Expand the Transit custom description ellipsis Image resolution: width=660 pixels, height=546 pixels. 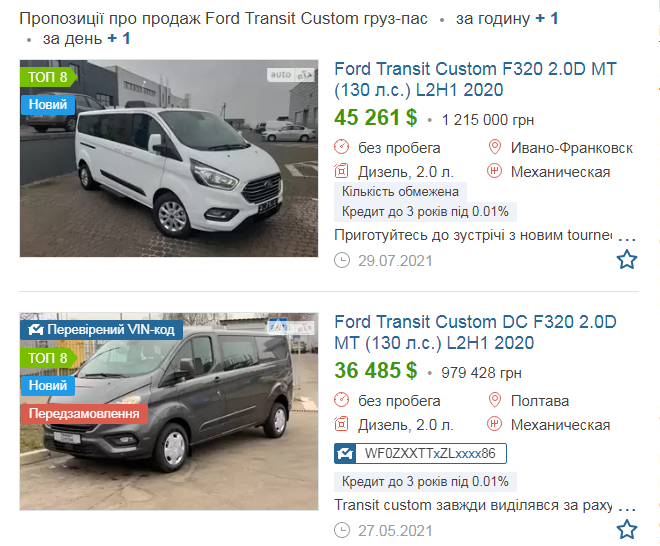[627, 509]
